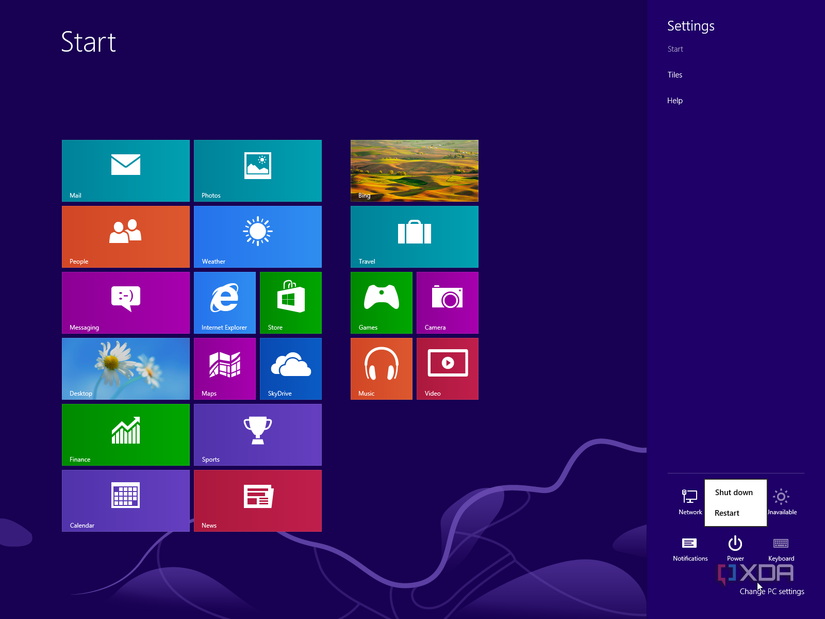
Task: Launch the Store app
Action: click(x=290, y=302)
